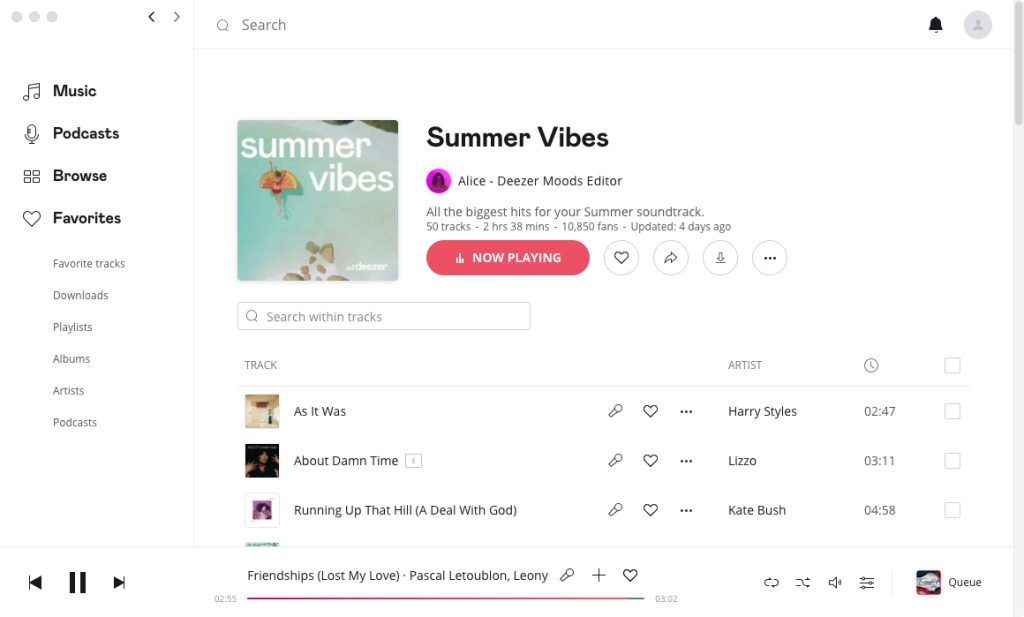
Task: Tick the select-all tracks checkbox in header
Action: (952, 366)
